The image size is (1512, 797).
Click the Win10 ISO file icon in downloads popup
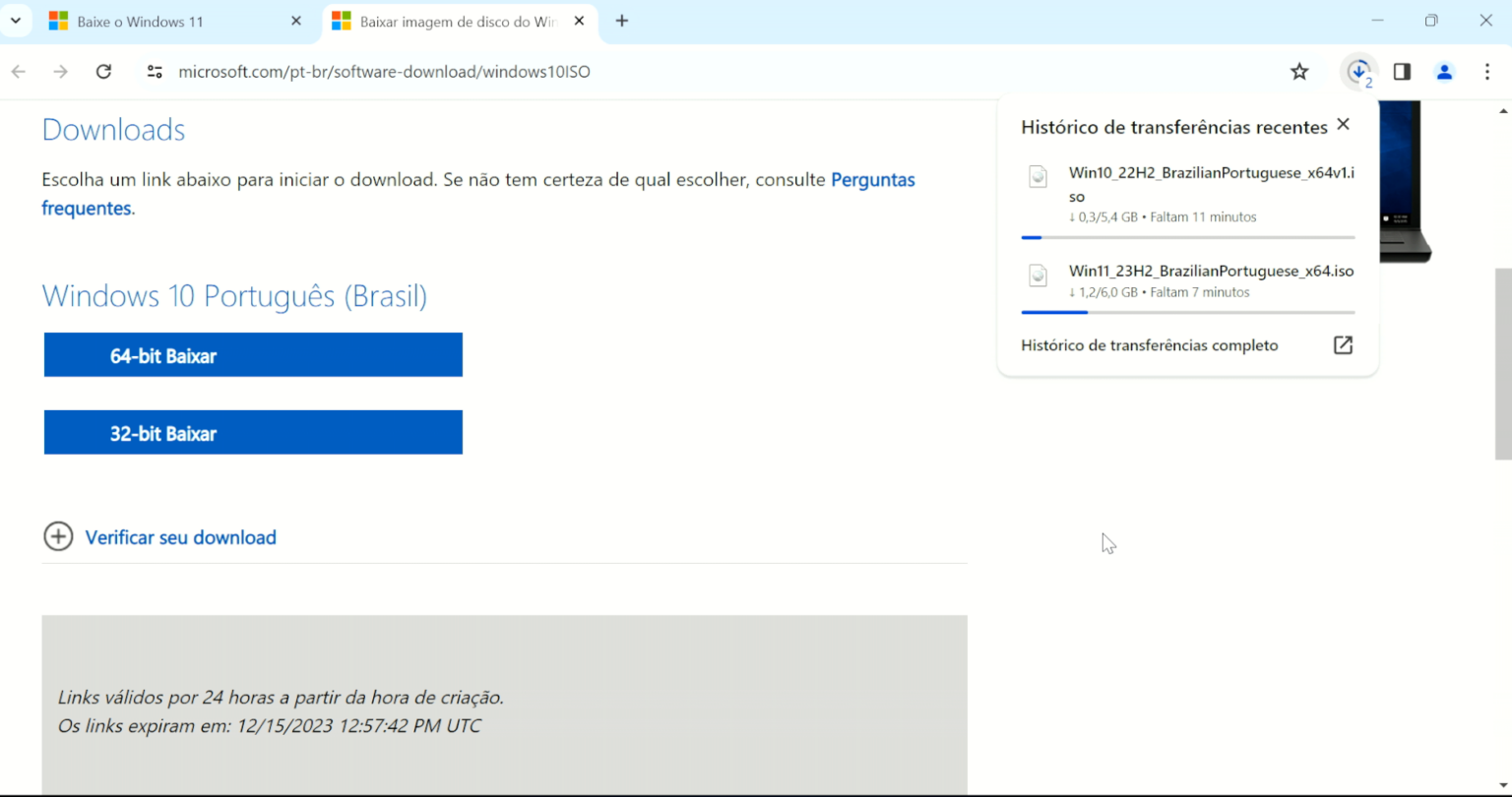click(1038, 177)
